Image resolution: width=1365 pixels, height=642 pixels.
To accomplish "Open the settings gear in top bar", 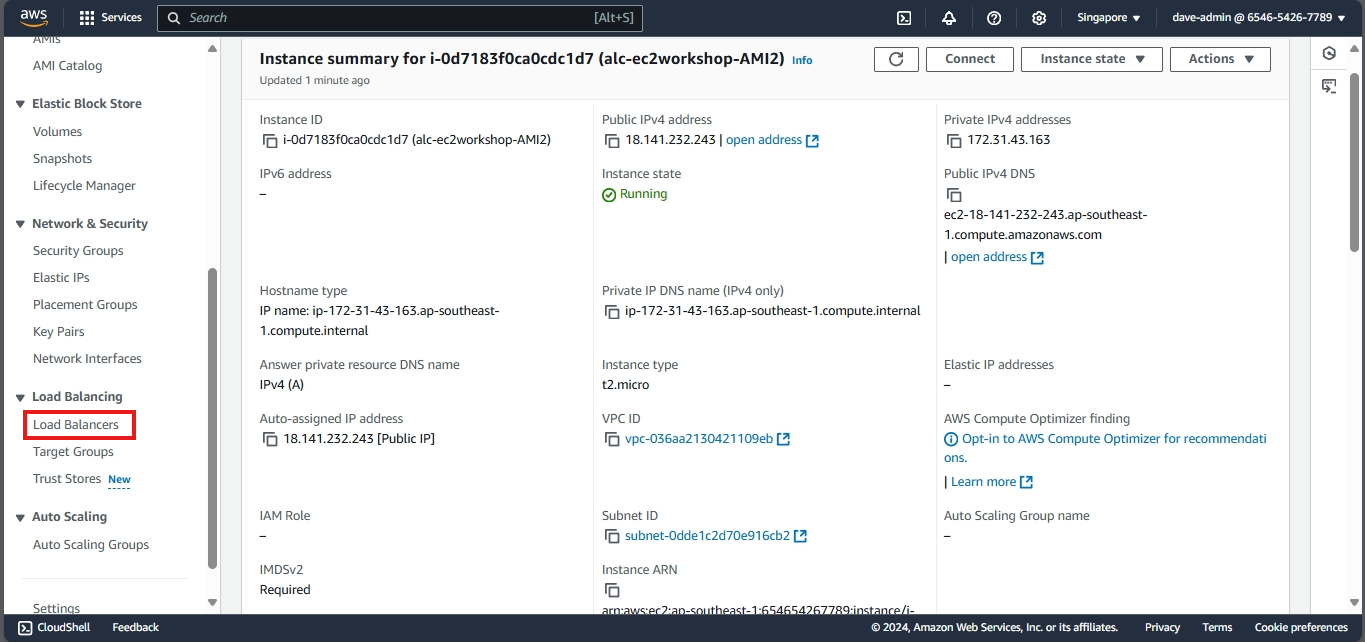I will coord(1039,18).
